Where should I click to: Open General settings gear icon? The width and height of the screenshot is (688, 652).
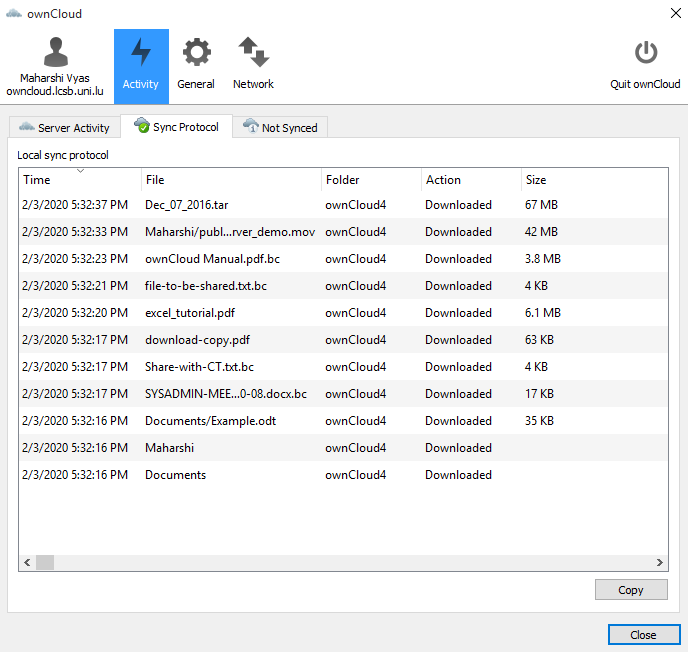click(196, 53)
